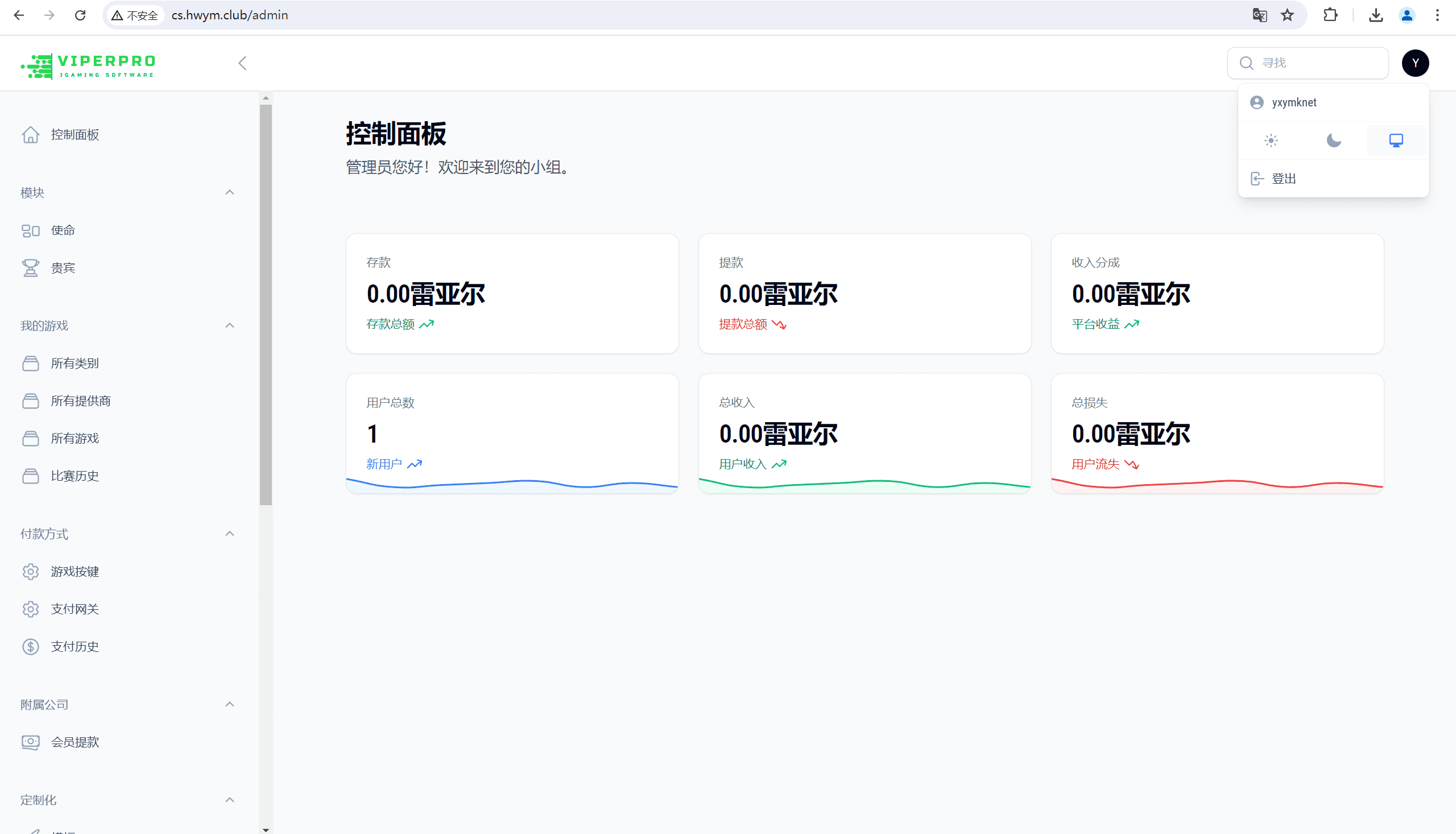This screenshot has height=834, width=1456.
Task: Open the browser downloads icon
Action: [1376, 15]
